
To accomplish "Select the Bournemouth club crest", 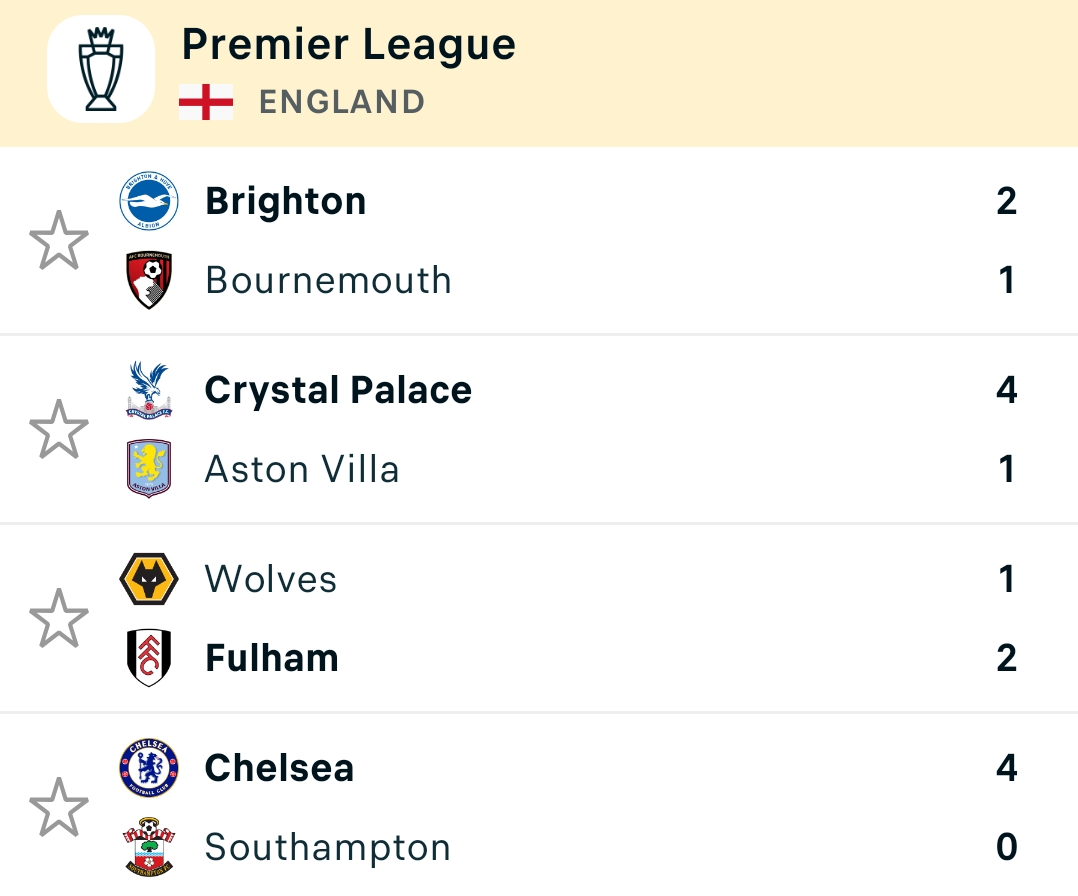I will pyautogui.click(x=149, y=280).
